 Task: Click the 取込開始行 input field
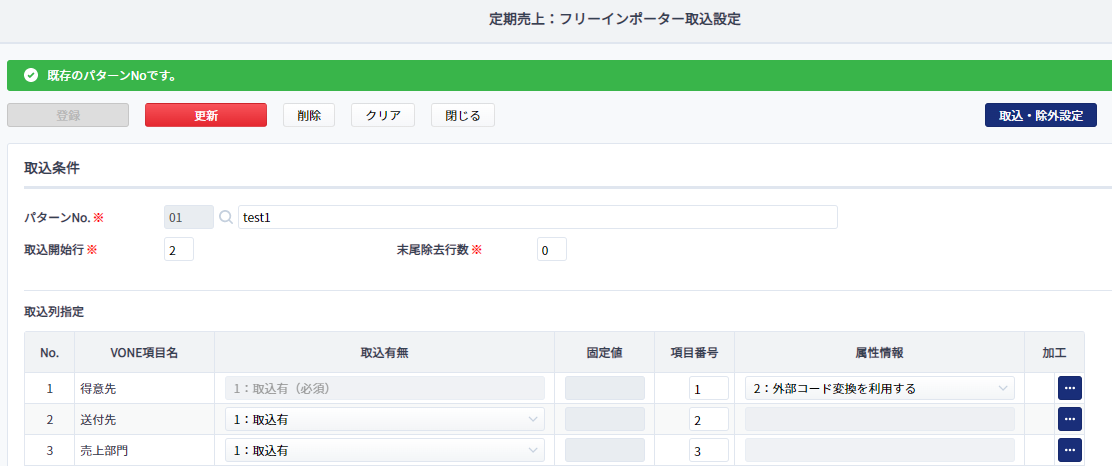pyautogui.click(x=179, y=250)
